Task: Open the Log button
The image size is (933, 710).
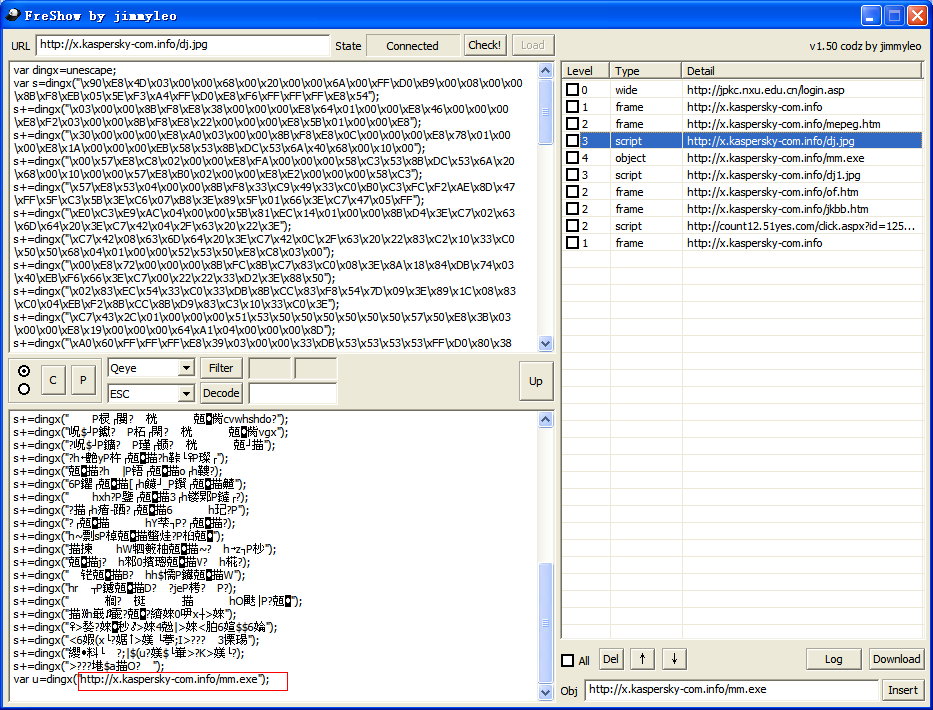Action: pos(834,659)
